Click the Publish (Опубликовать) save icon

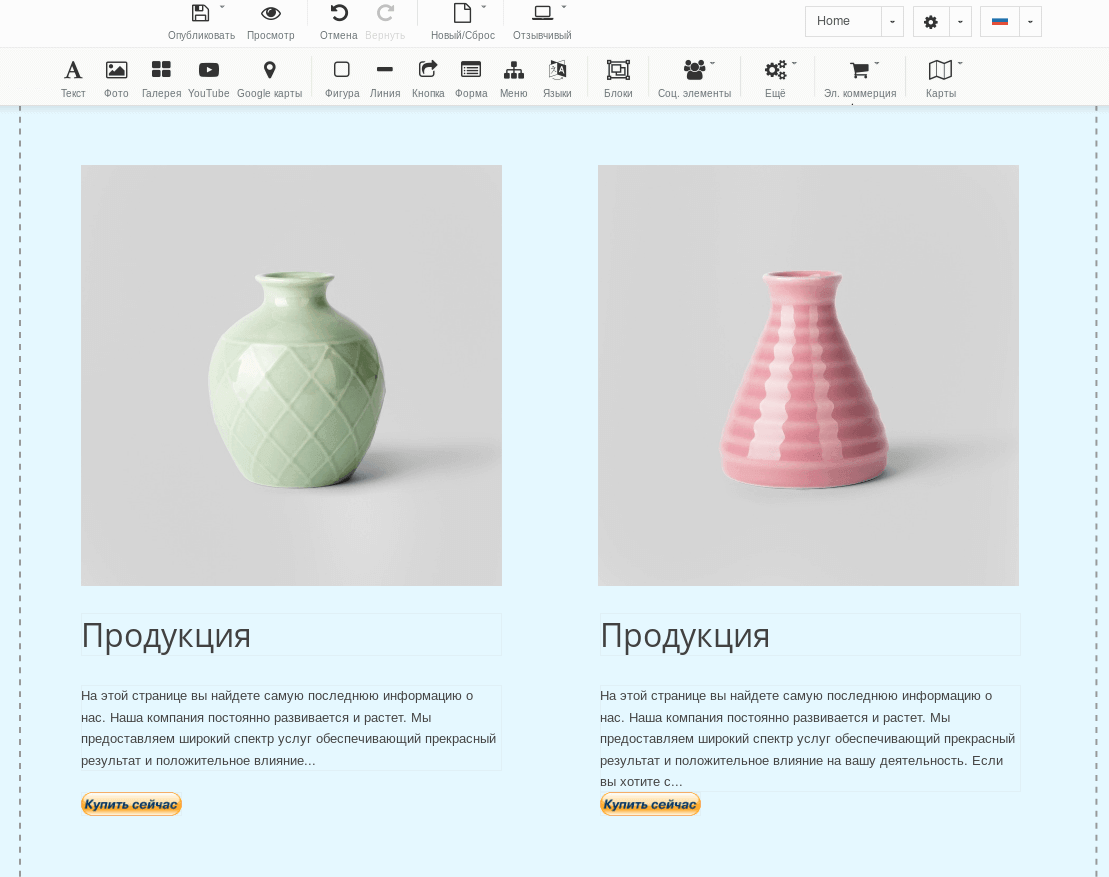[201, 13]
